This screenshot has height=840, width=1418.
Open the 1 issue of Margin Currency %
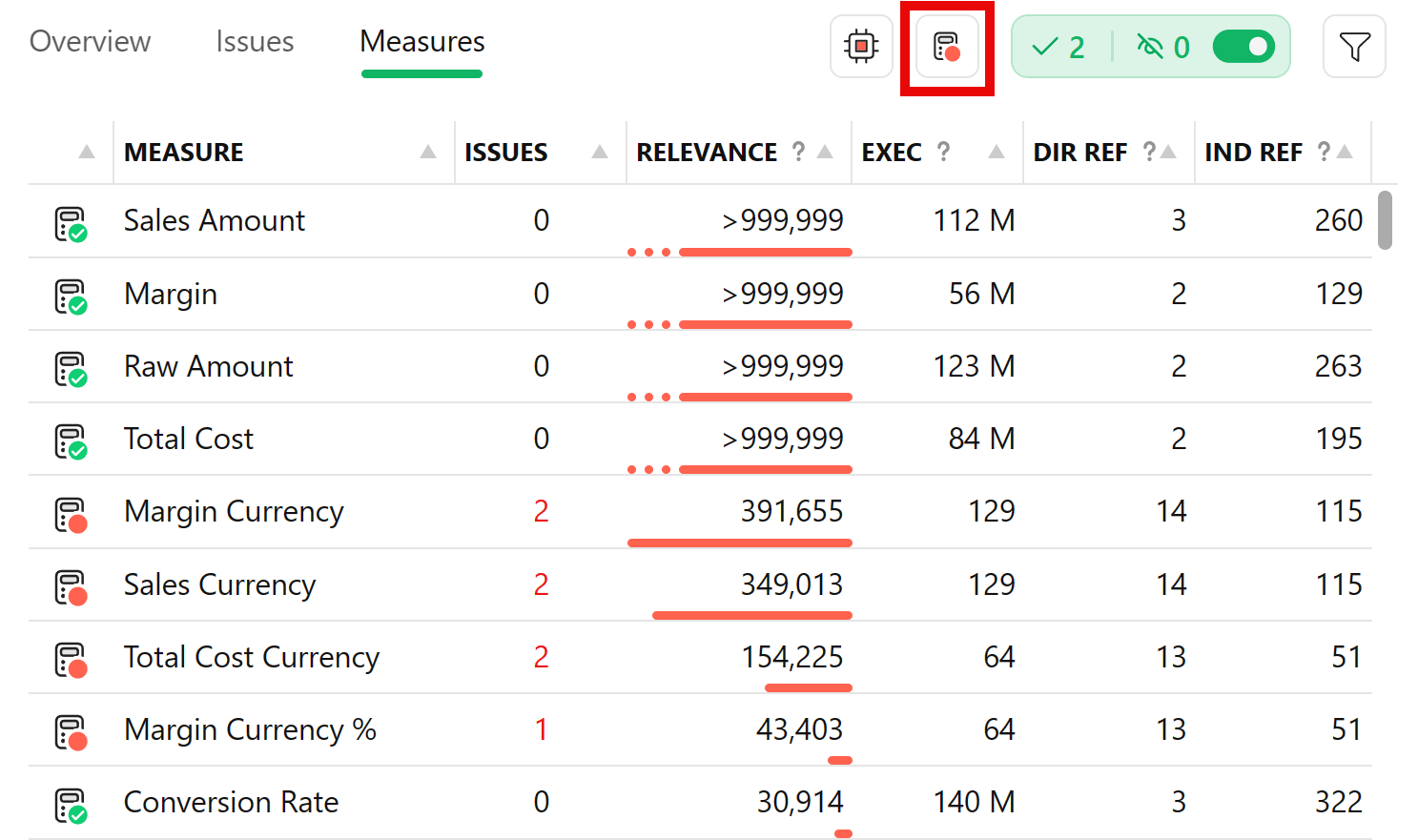coord(541,729)
